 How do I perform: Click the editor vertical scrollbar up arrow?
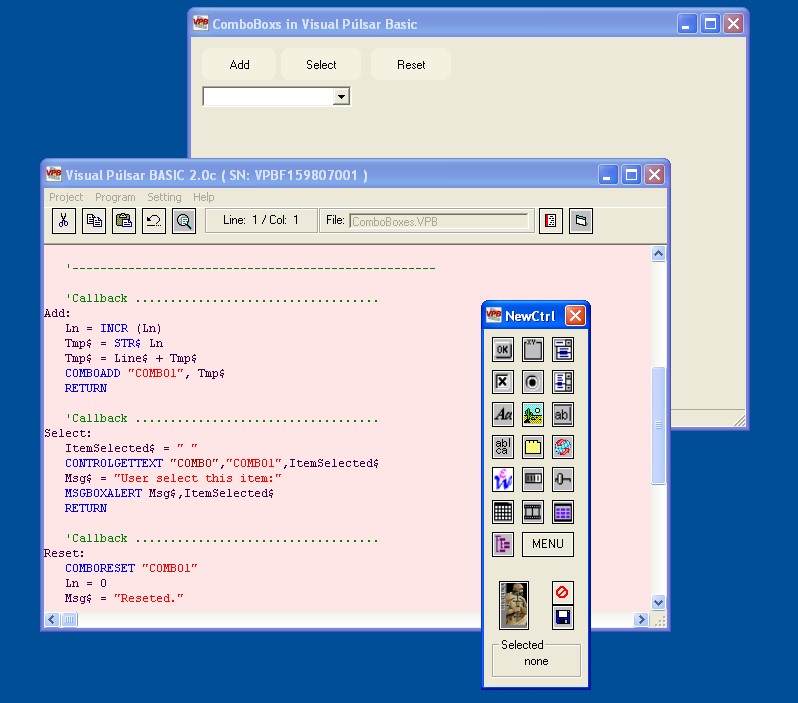(659, 254)
